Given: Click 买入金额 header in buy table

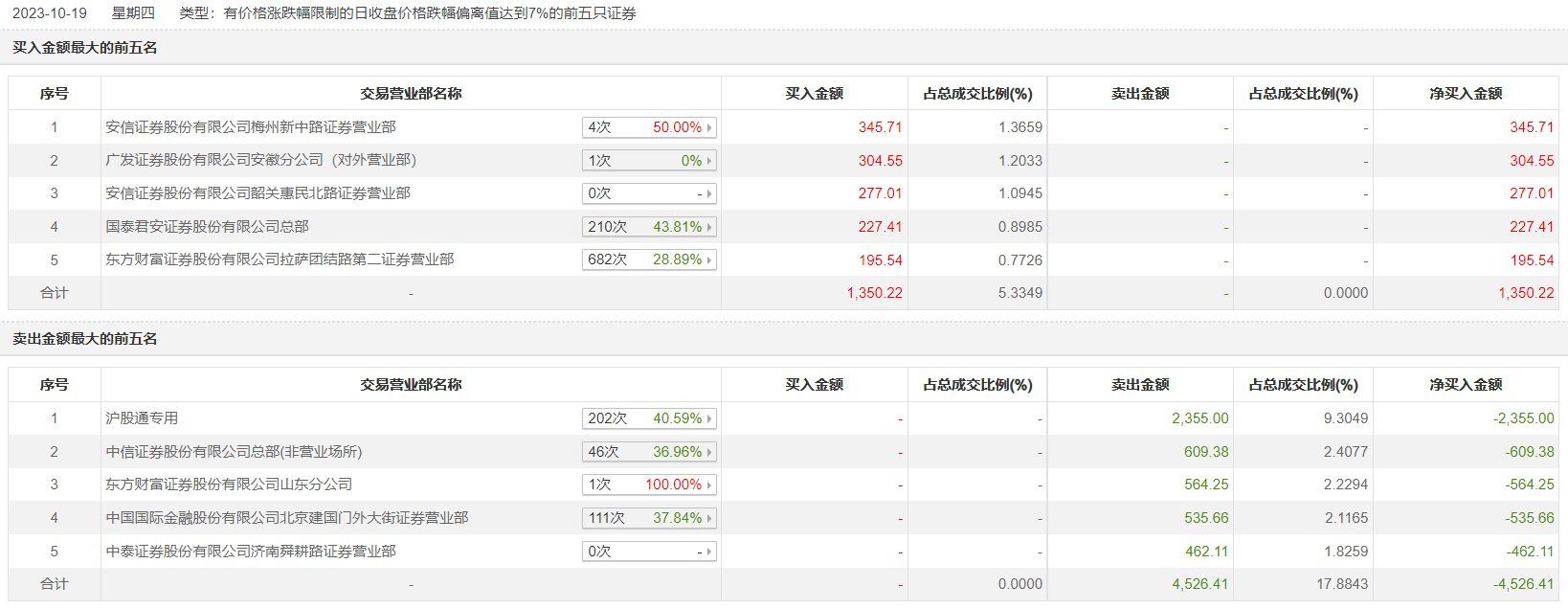Looking at the screenshot, I should [x=815, y=93].
